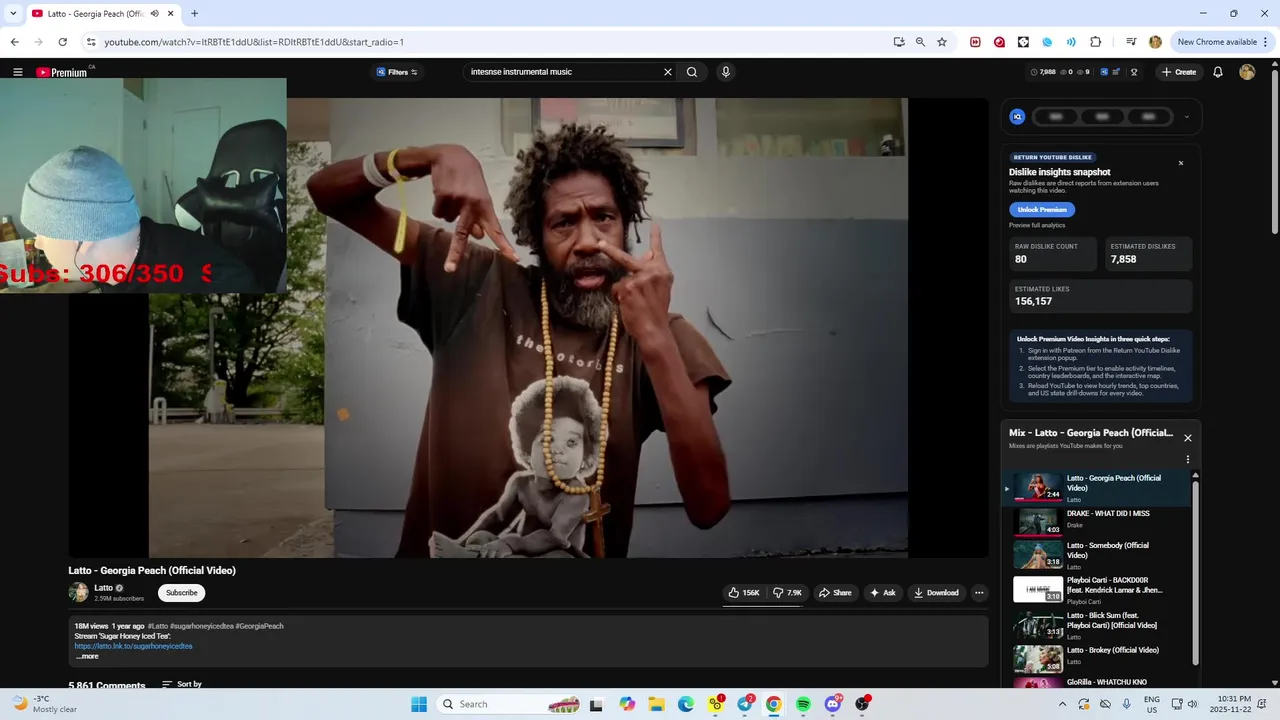Close the Return YouTube Dislike panel

click(x=1181, y=163)
